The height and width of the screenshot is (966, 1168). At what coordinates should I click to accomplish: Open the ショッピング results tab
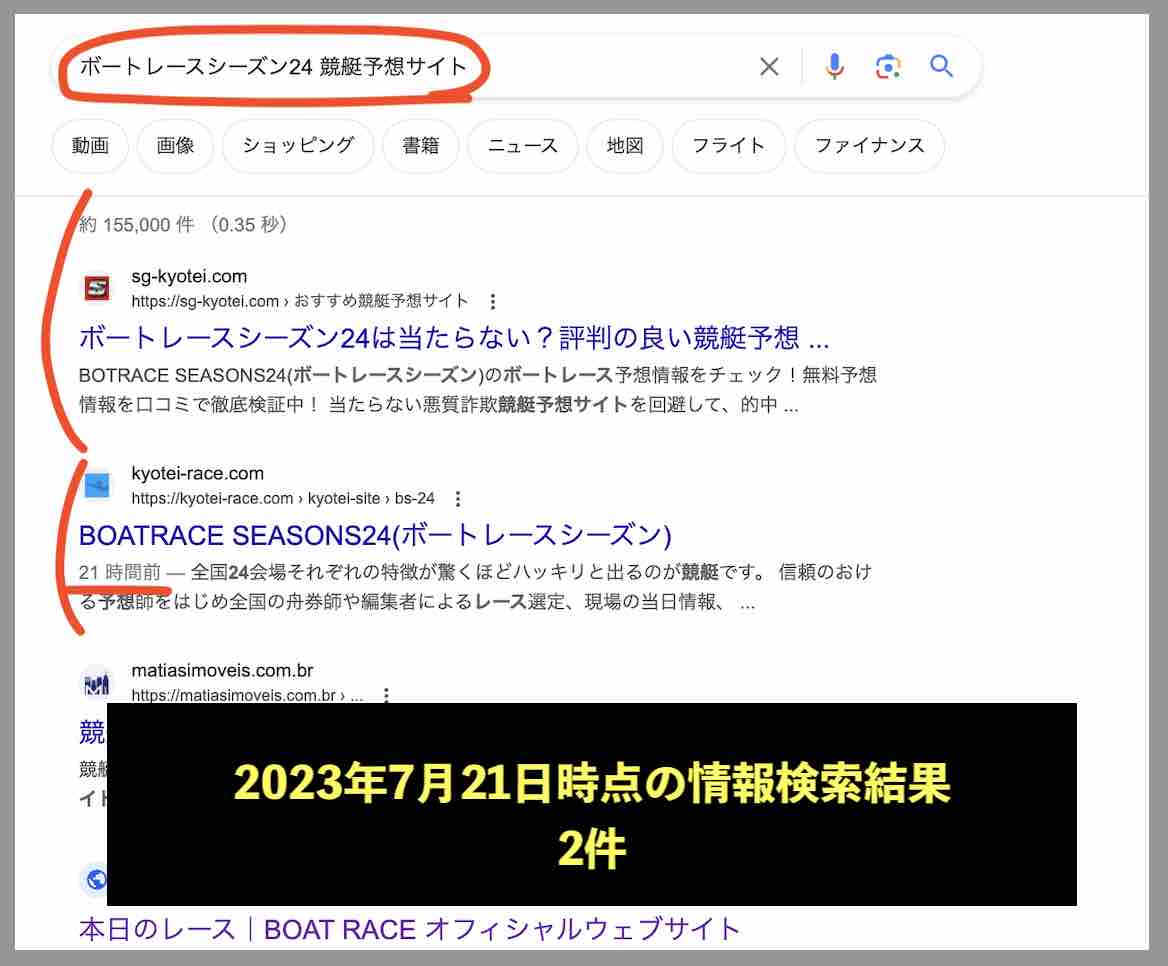point(296,146)
